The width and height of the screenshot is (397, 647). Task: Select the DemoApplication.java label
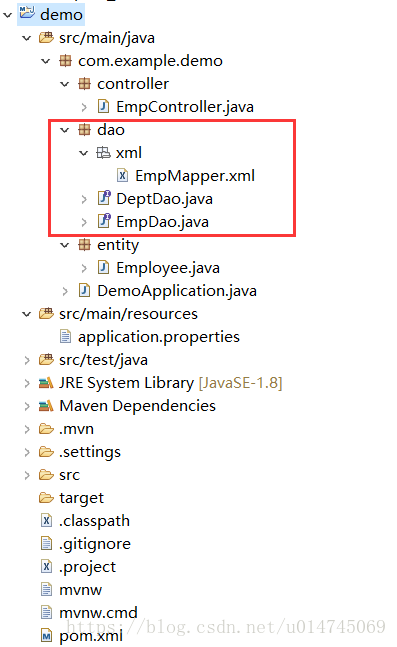[177, 291]
